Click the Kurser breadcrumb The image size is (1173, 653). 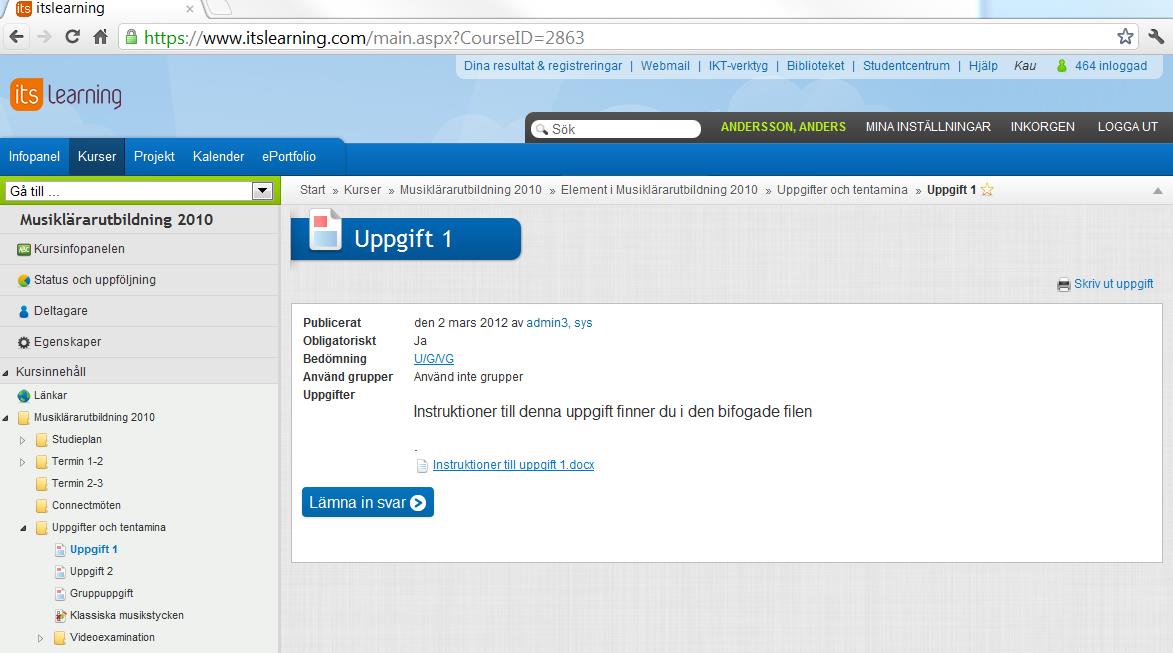point(363,190)
